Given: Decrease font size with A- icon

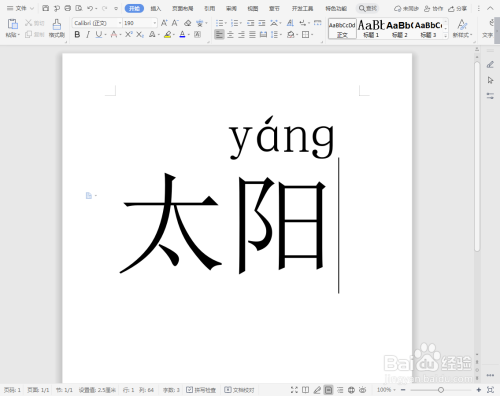Looking at the screenshot, I should [x=175, y=23].
